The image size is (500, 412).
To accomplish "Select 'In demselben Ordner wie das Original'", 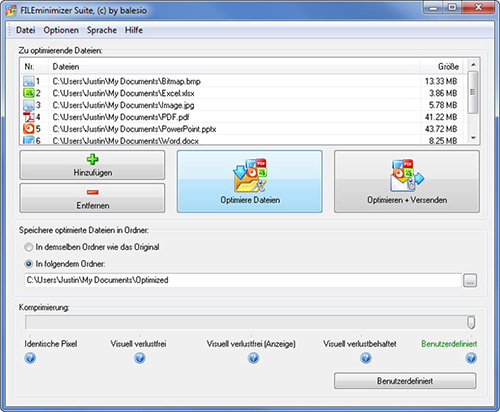I will tap(92, 247).
